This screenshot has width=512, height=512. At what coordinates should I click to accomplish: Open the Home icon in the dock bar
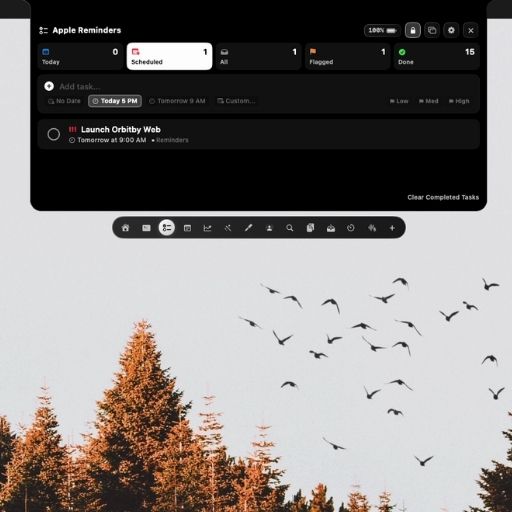125,228
